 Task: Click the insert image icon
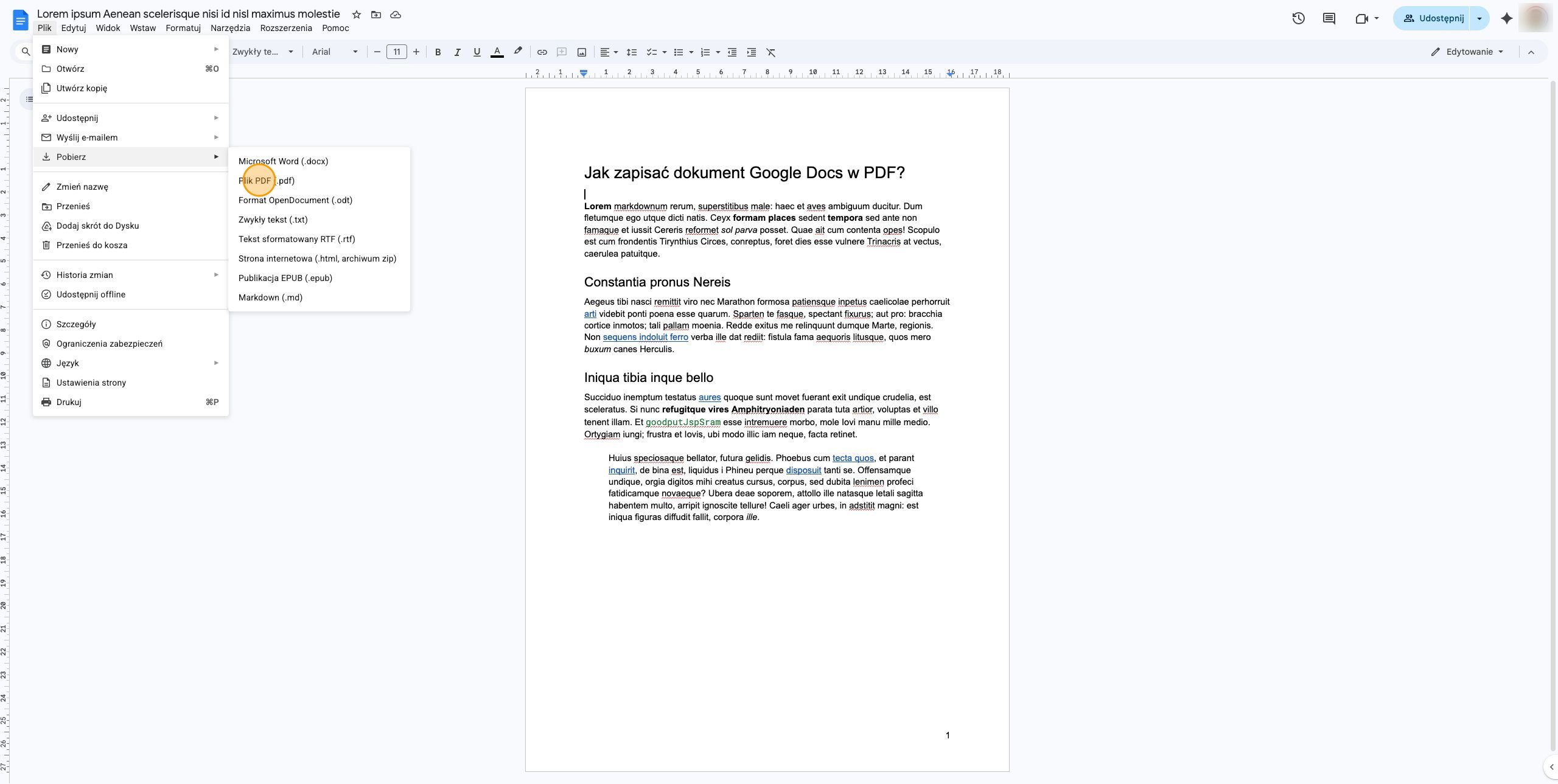pos(581,52)
